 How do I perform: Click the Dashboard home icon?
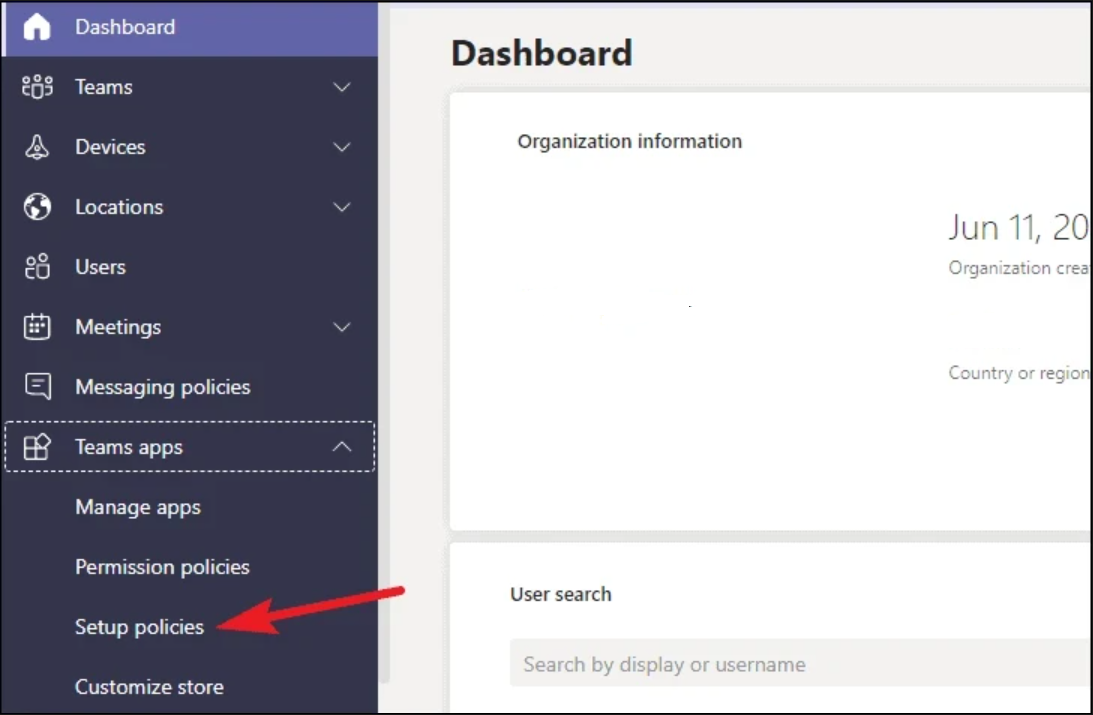[x=37, y=28]
